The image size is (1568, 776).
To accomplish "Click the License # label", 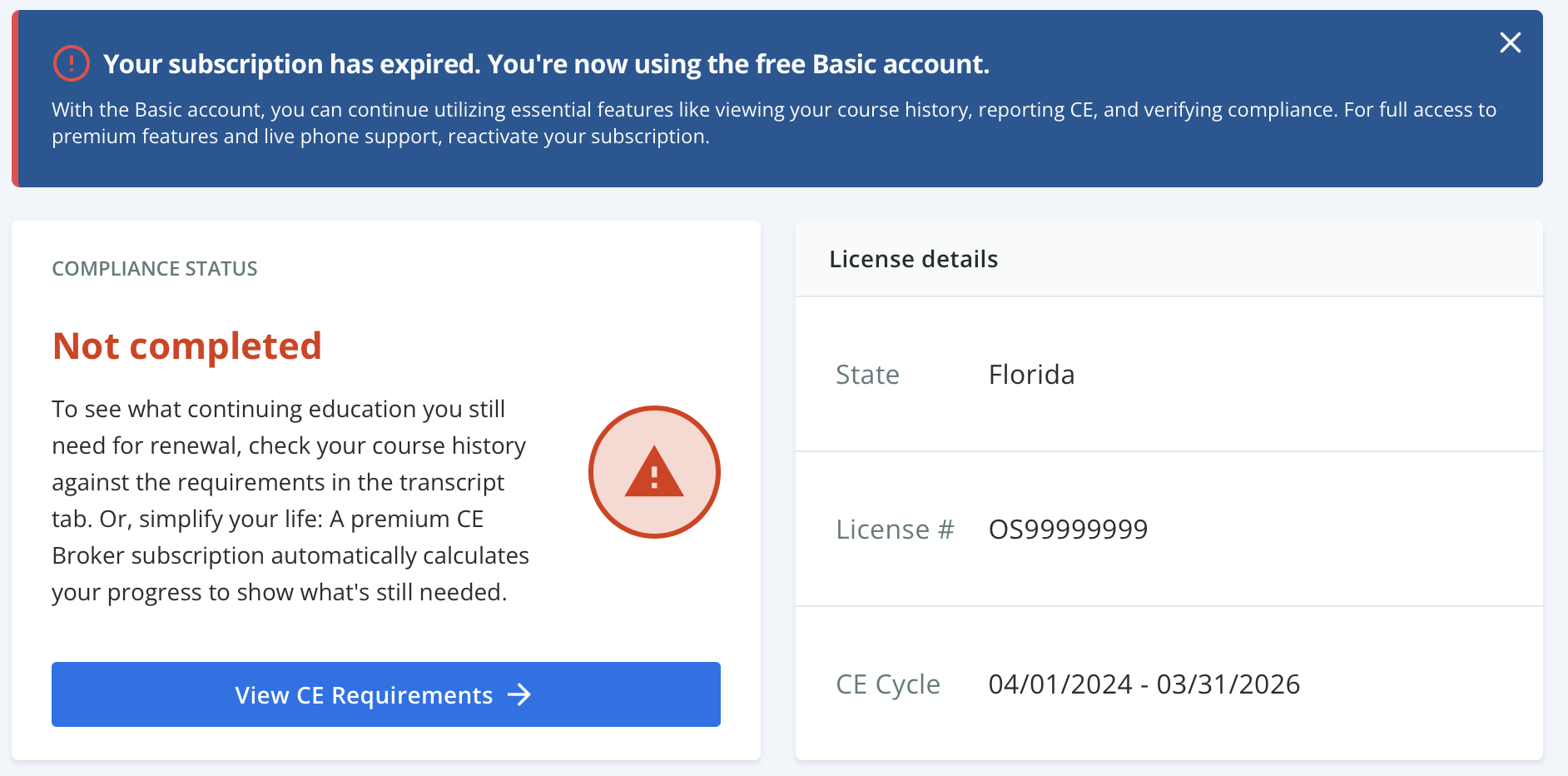I will [895, 530].
